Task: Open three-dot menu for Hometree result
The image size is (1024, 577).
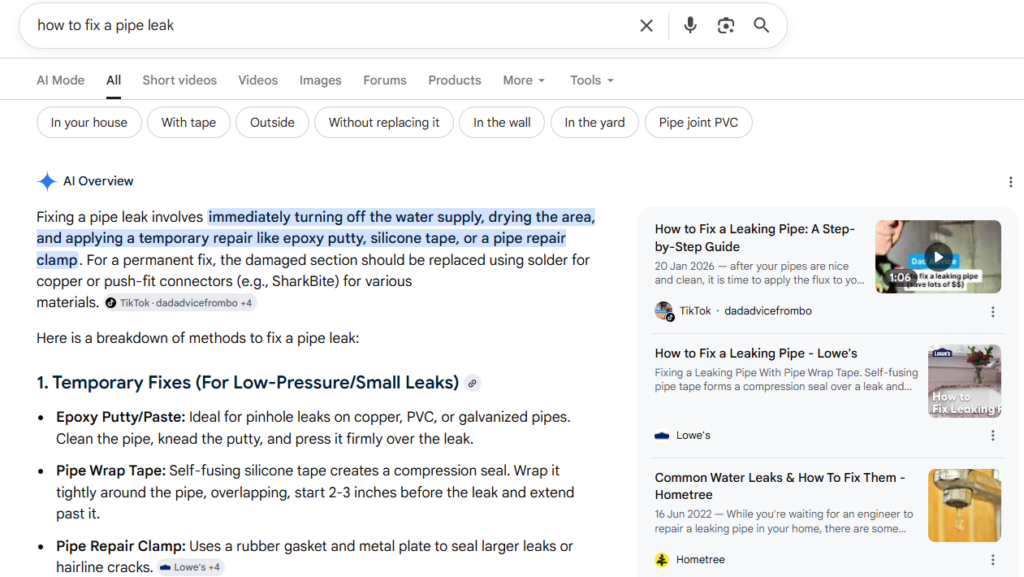Action: 993,560
